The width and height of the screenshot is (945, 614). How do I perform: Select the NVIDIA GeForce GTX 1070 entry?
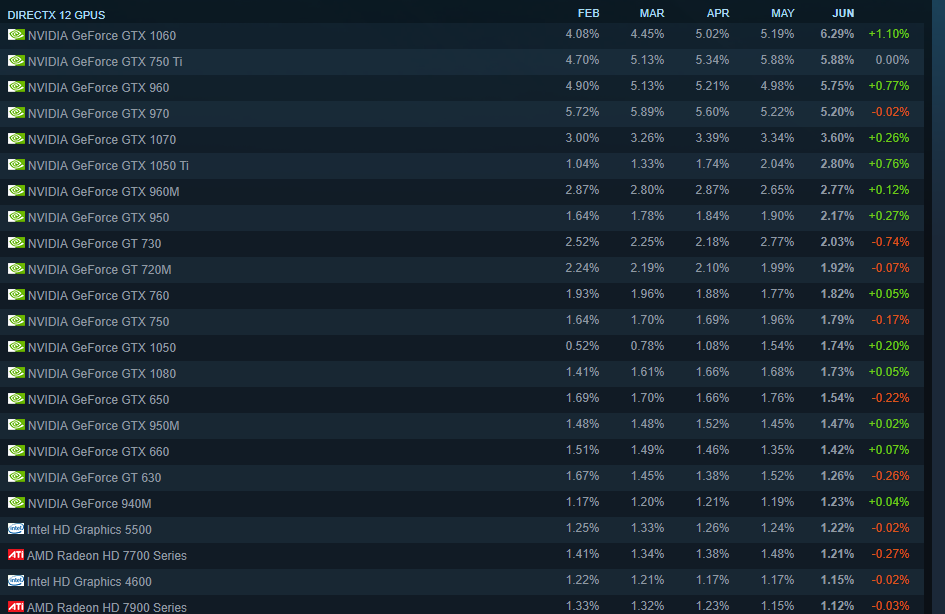102,139
